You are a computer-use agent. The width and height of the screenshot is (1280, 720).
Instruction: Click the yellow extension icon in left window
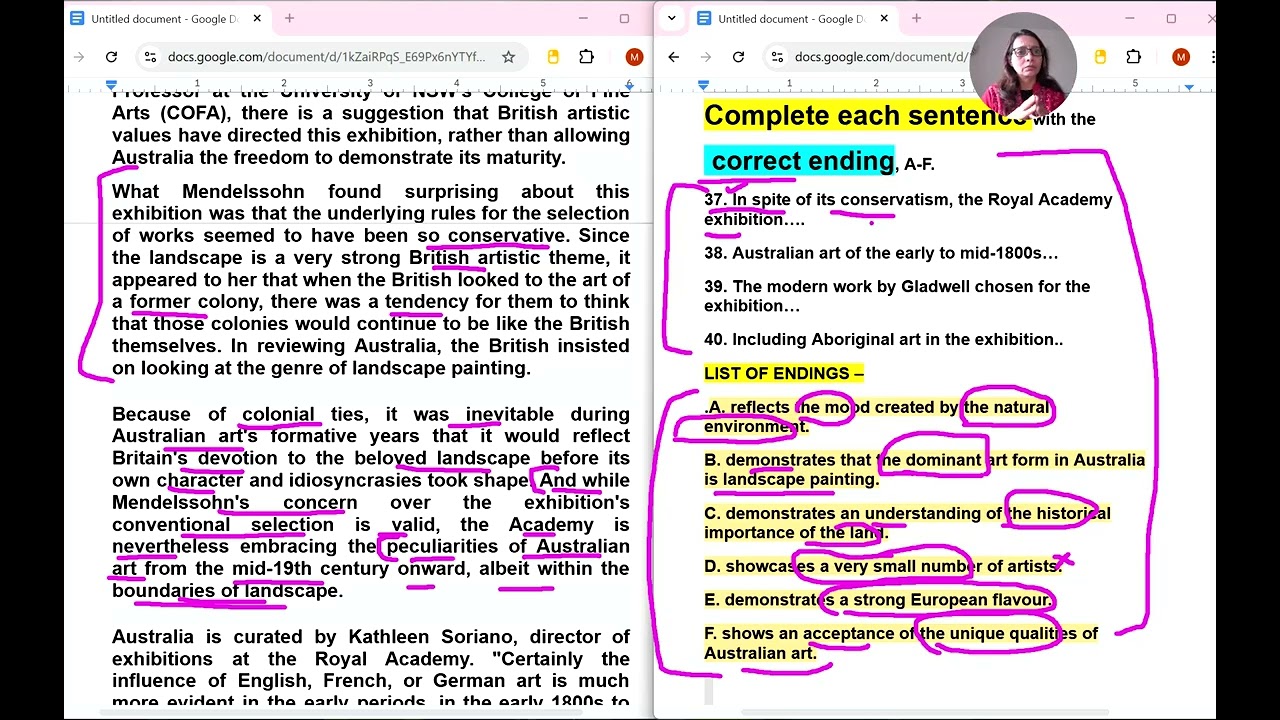[x=553, y=57]
